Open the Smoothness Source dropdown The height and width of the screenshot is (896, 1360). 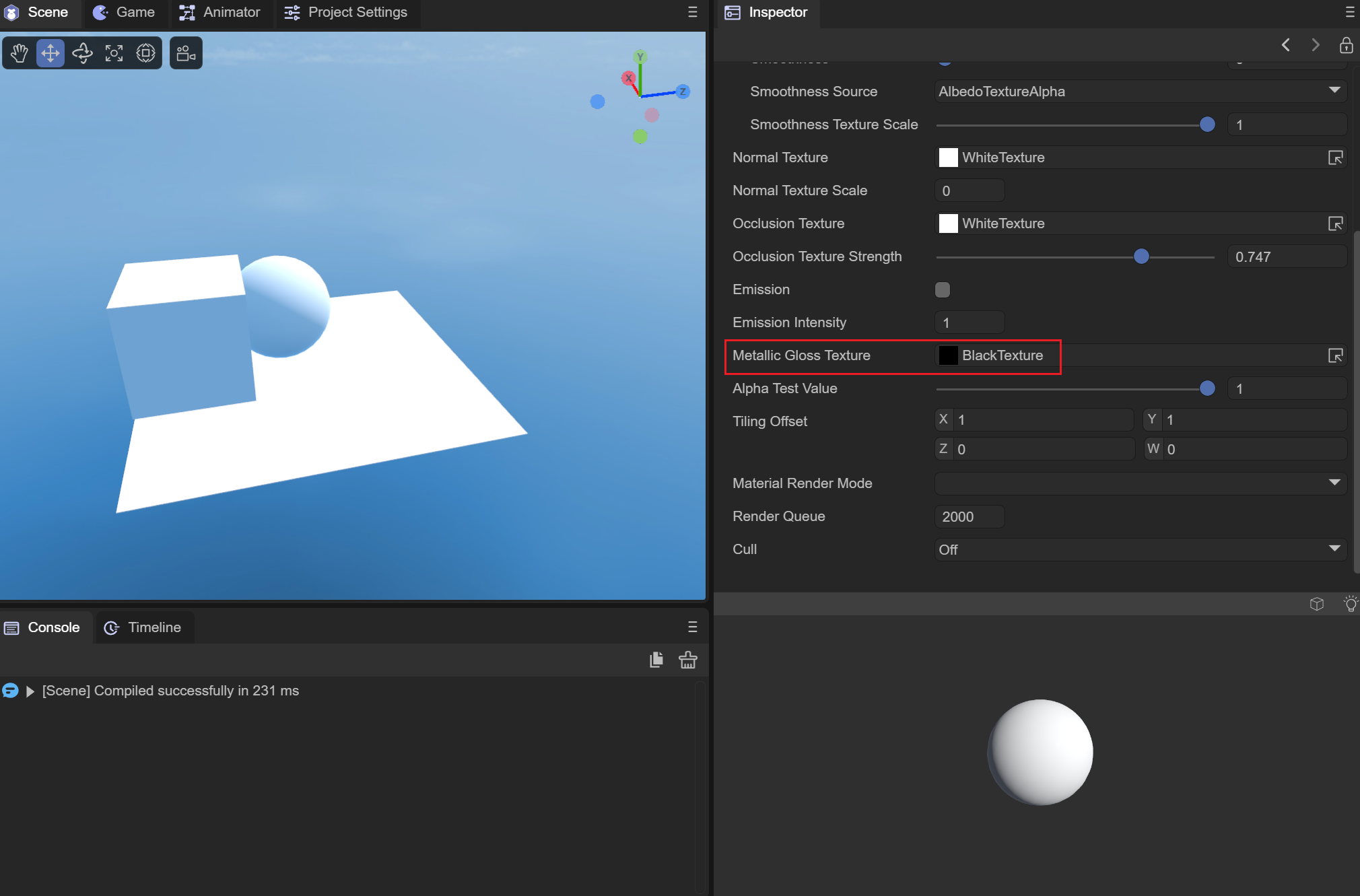[1139, 92]
